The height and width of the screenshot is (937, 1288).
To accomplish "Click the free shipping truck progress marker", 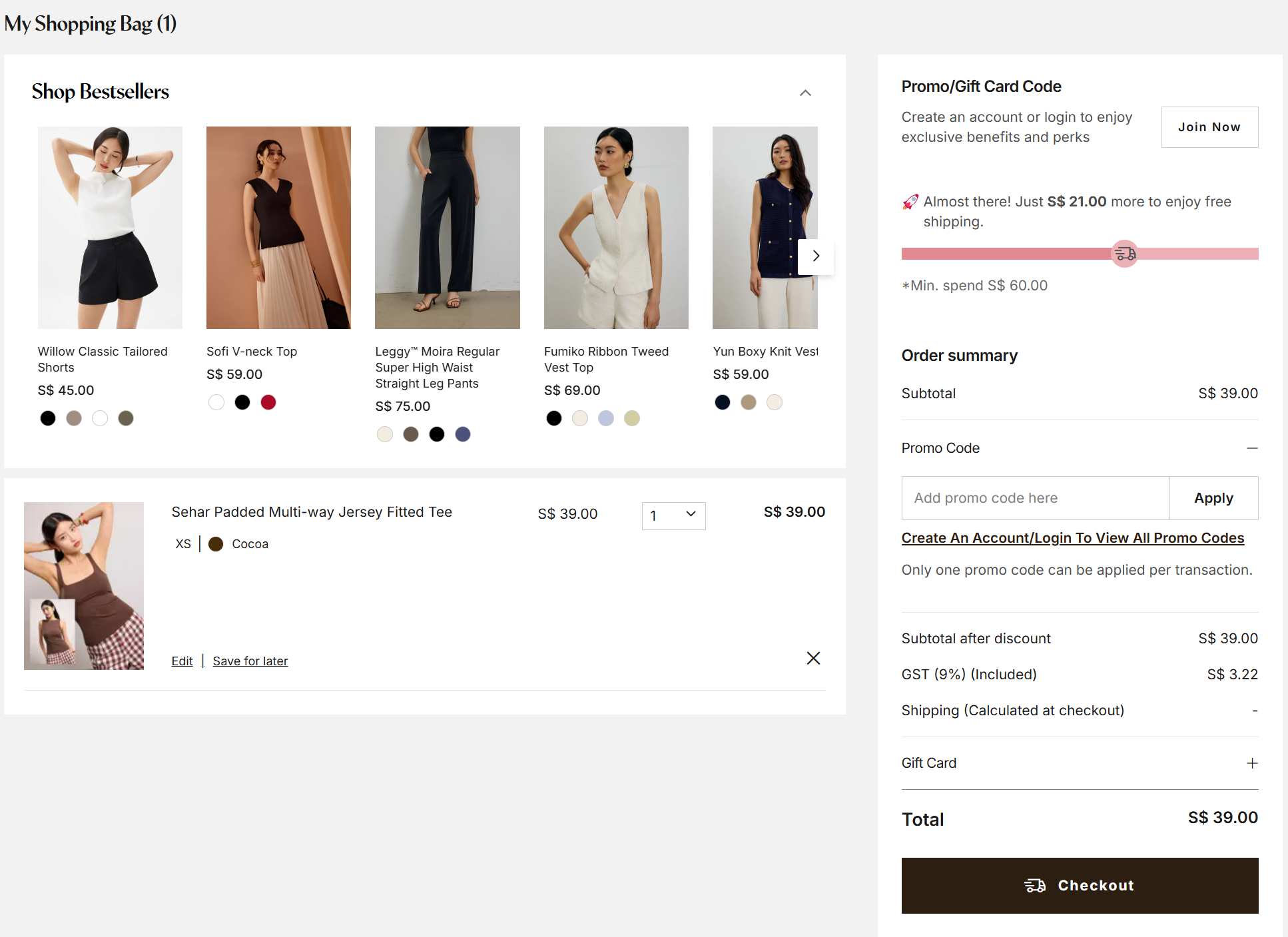I will (x=1125, y=254).
